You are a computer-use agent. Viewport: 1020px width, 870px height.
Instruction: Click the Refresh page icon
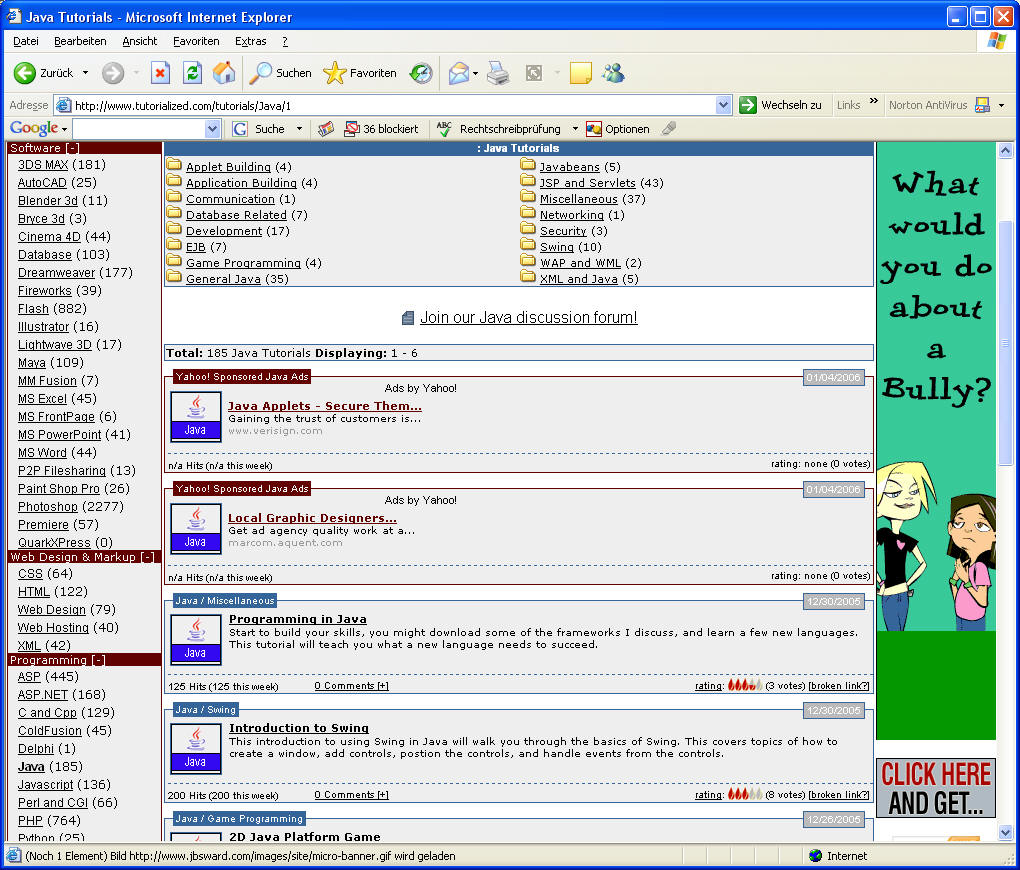[192, 73]
